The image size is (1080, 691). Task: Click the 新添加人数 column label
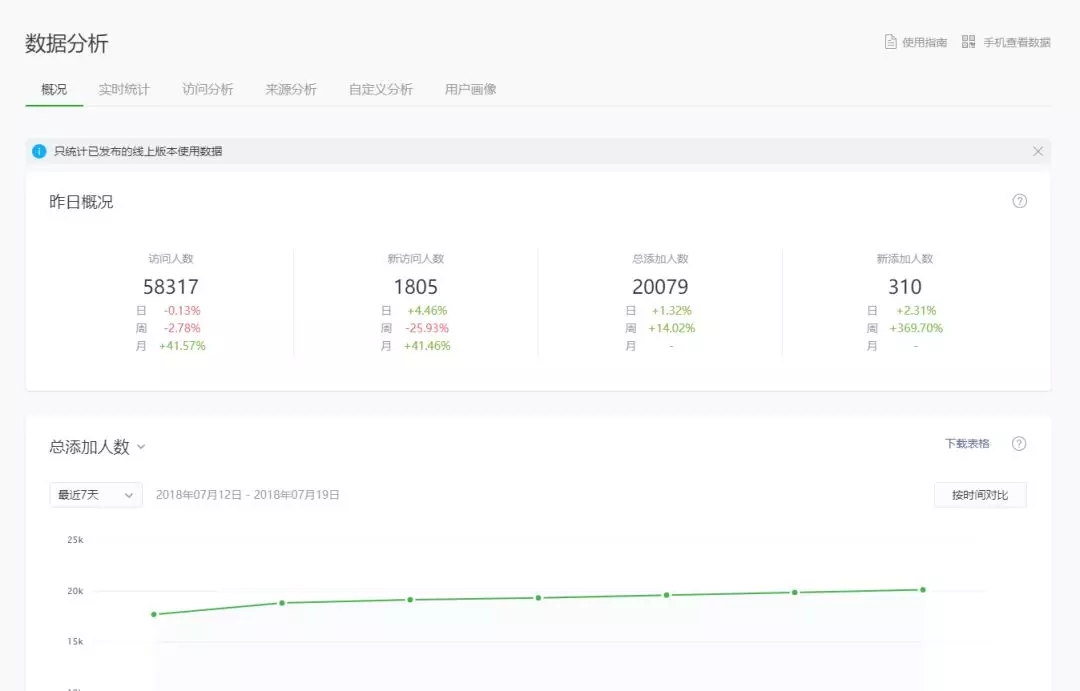point(904,259)
